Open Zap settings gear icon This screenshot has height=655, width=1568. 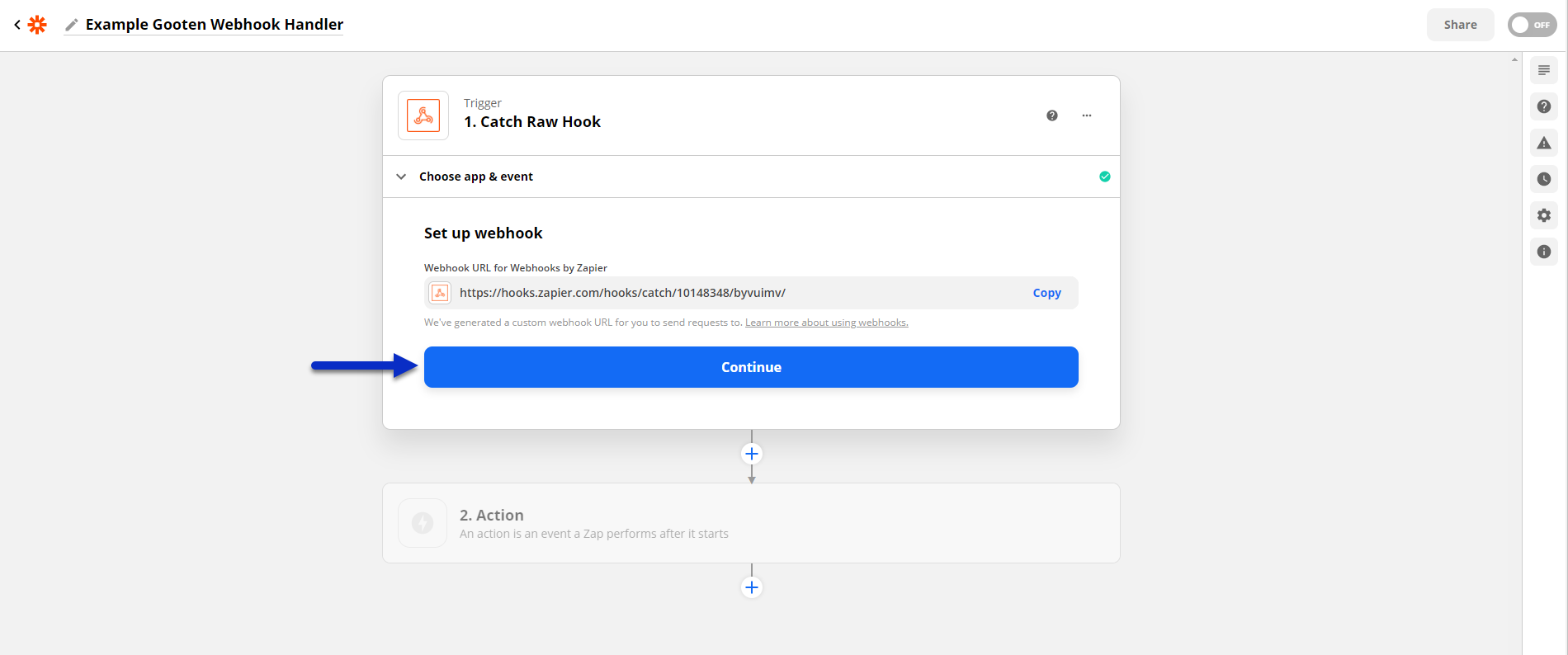coord(1544,215)
